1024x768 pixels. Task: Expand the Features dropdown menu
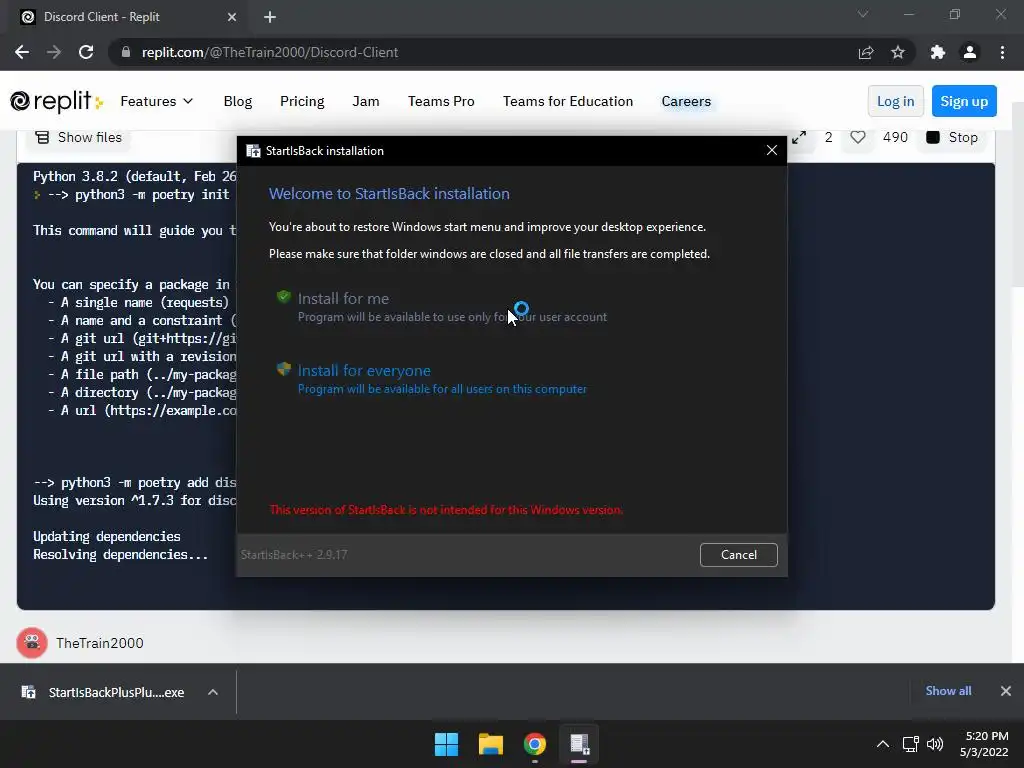pyautogui.click(x=157, y=101)
